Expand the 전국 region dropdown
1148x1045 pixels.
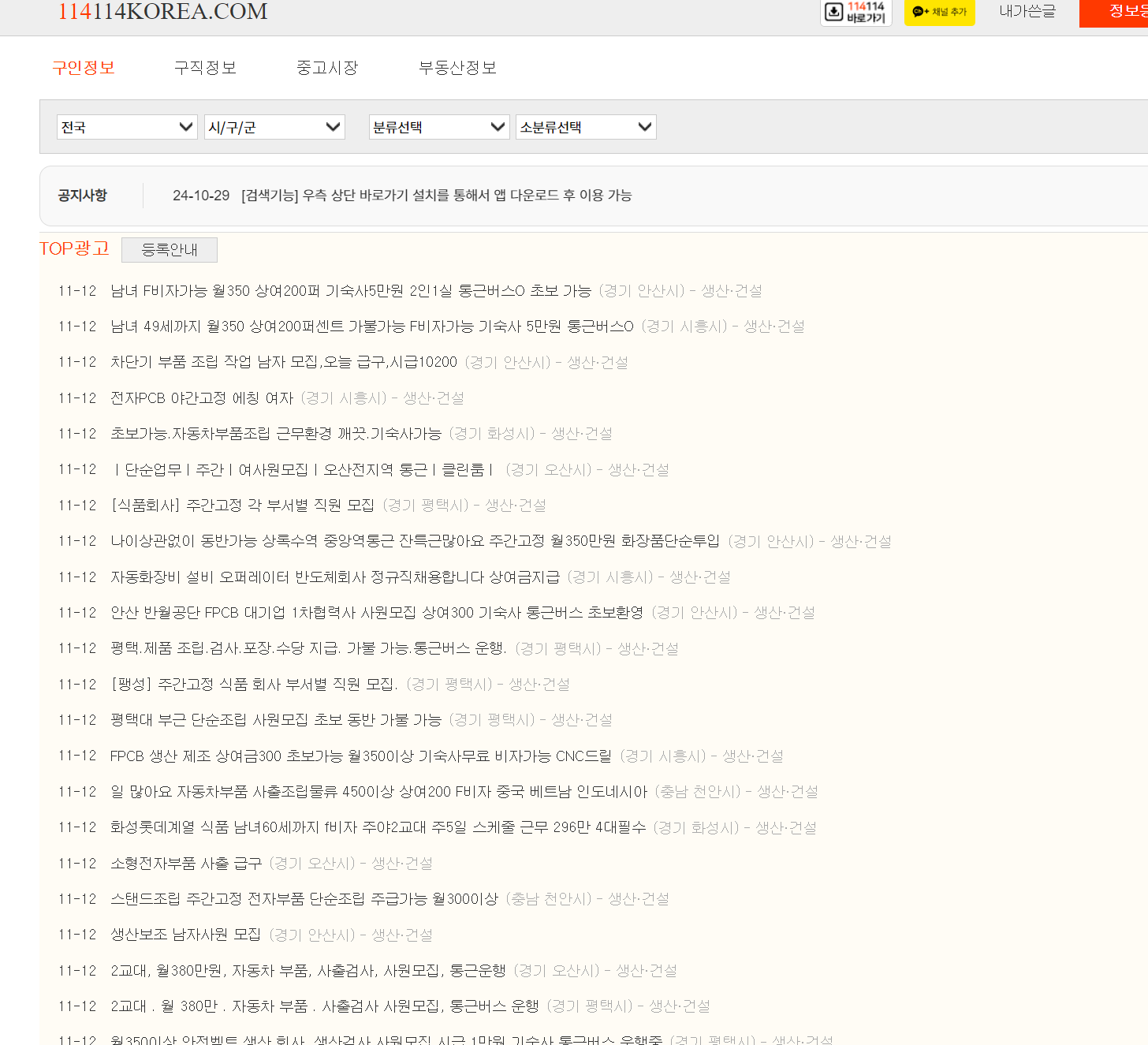click(x=127, y=127)
